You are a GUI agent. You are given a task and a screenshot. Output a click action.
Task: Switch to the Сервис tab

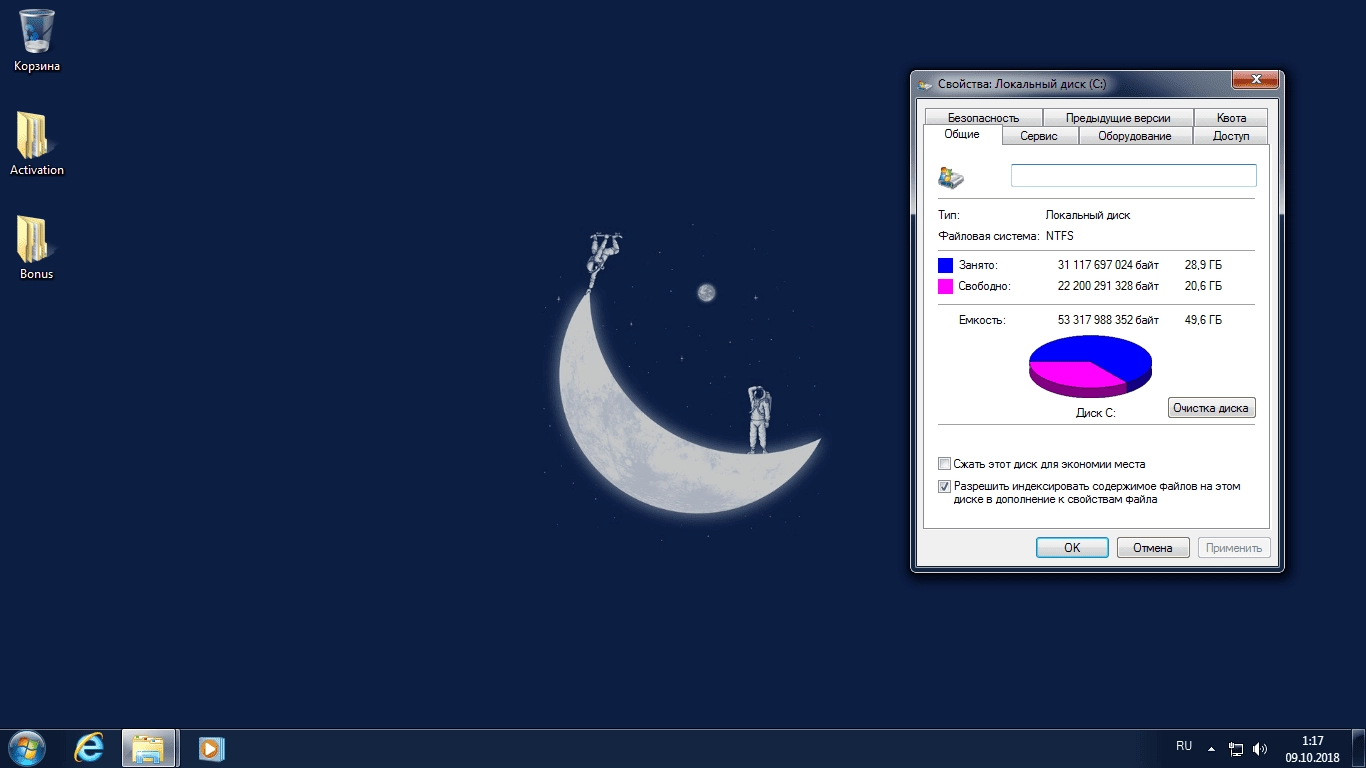coord(1039,136)
